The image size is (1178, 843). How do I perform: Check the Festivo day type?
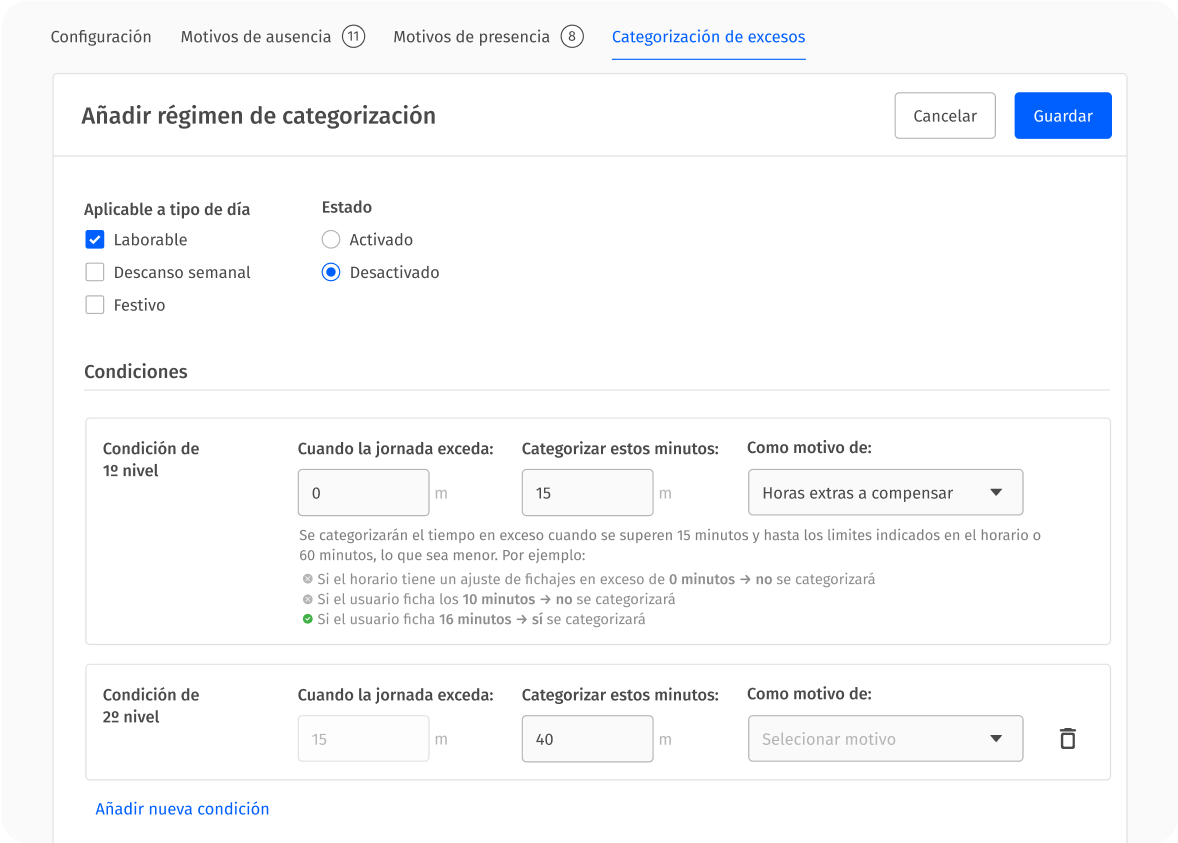(95, 305)
